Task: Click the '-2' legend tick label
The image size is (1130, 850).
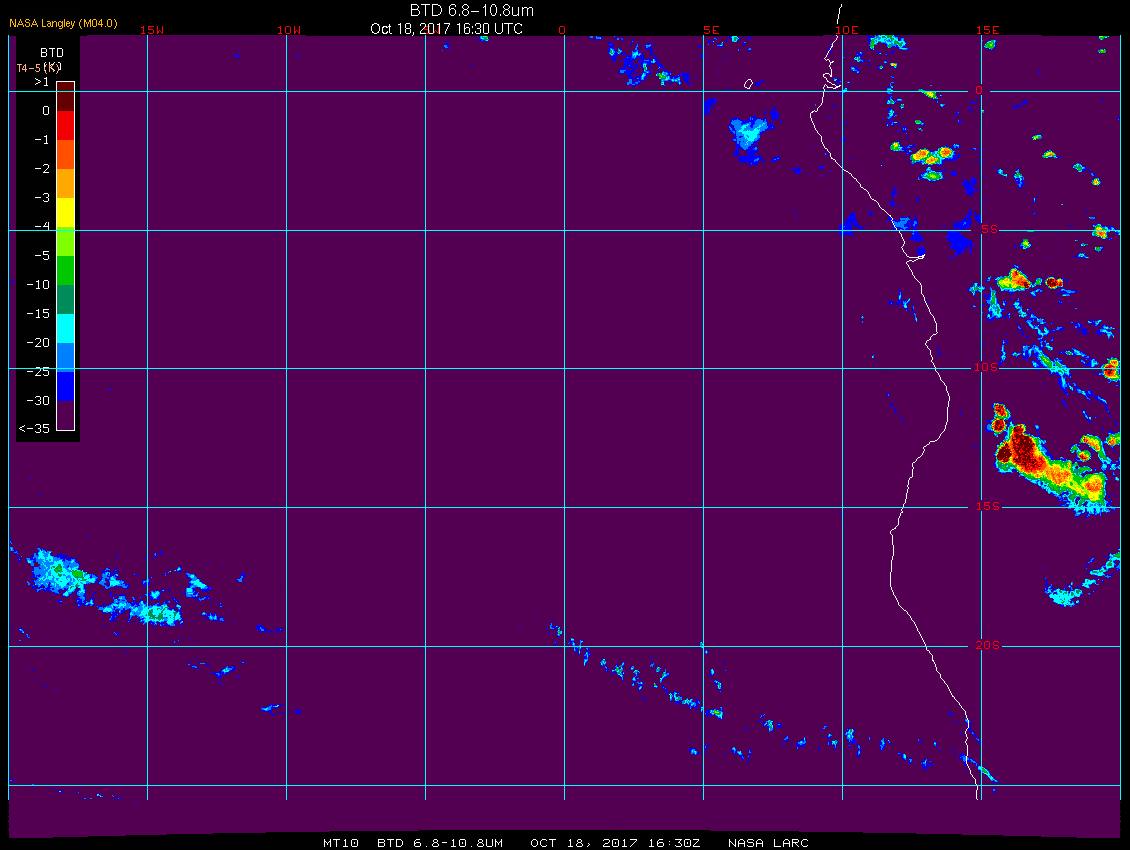Action: (x=42, y=169)
